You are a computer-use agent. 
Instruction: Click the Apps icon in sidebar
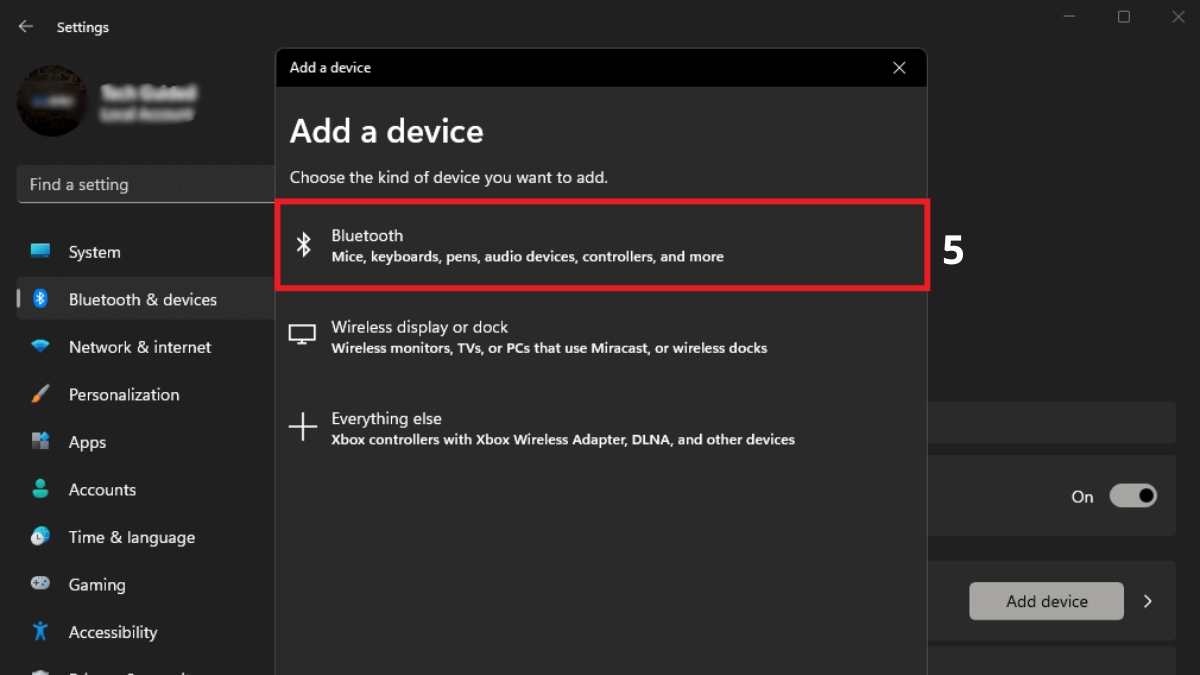pos(40,441)
